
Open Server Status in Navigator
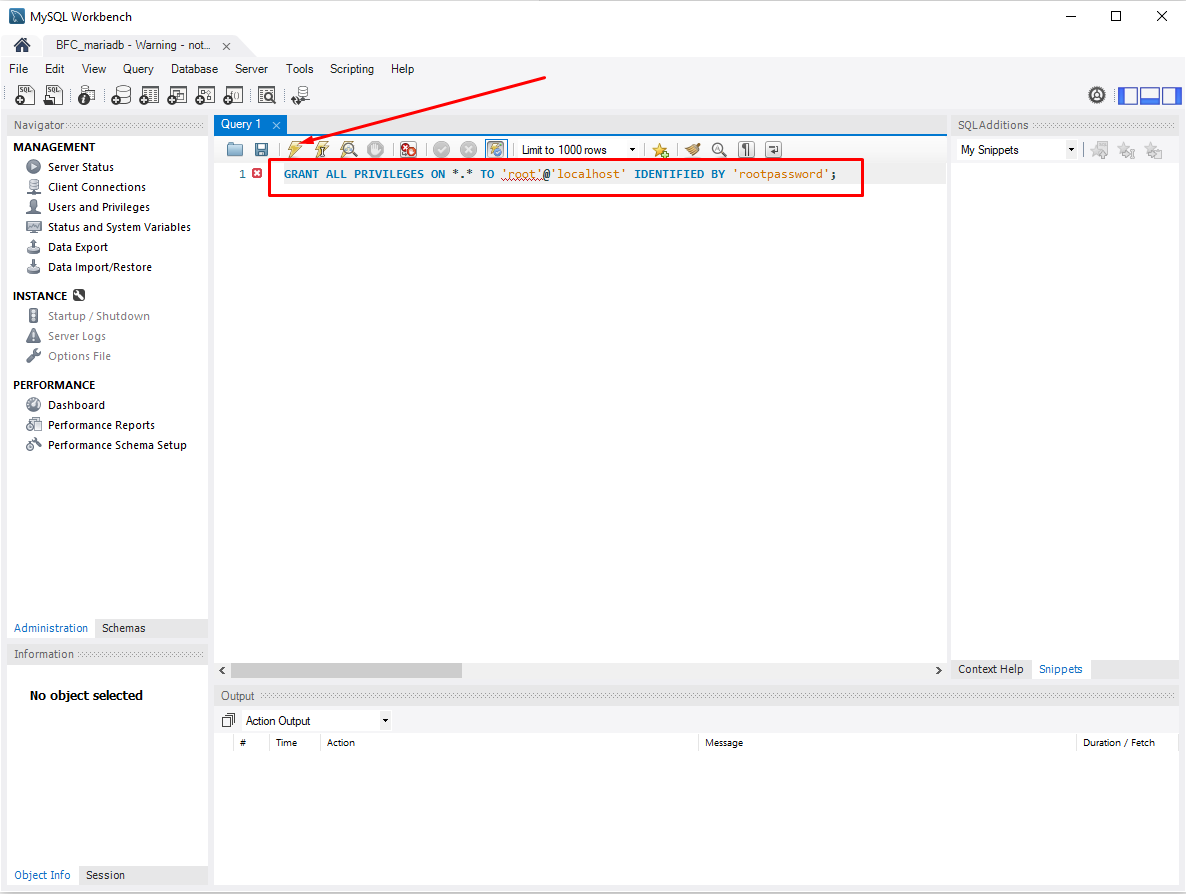tap(81, 167)
